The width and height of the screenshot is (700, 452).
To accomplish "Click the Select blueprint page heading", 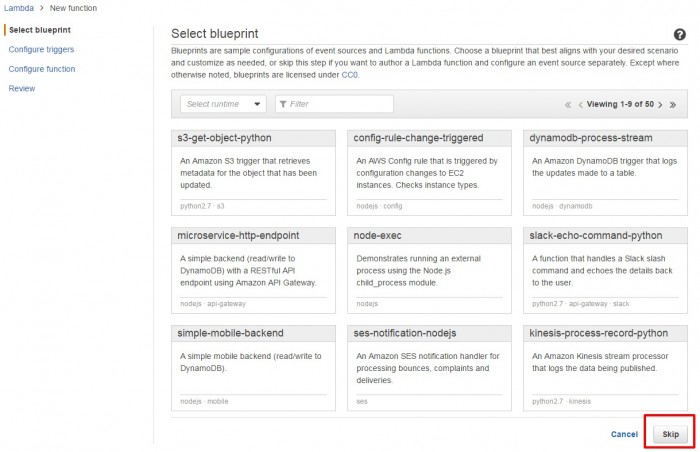I will 215,34.
